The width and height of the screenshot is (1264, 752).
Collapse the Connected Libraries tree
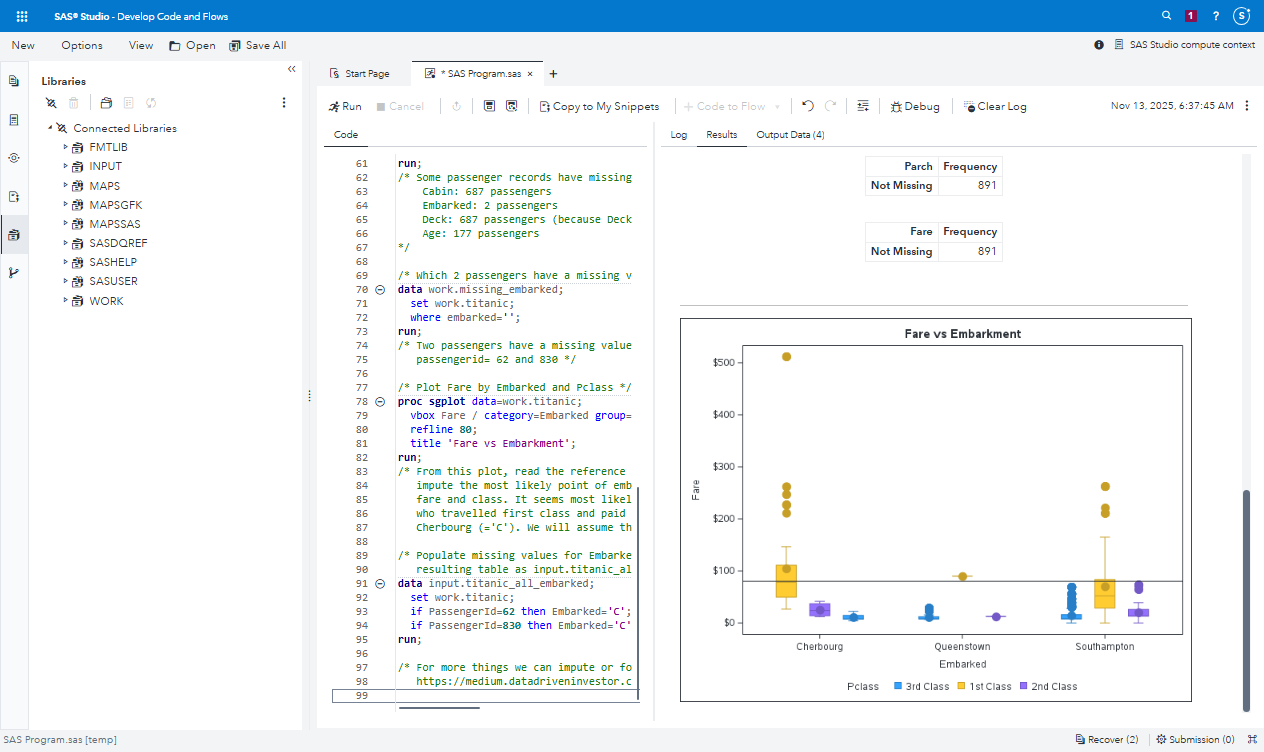click(x=49, y=128)
